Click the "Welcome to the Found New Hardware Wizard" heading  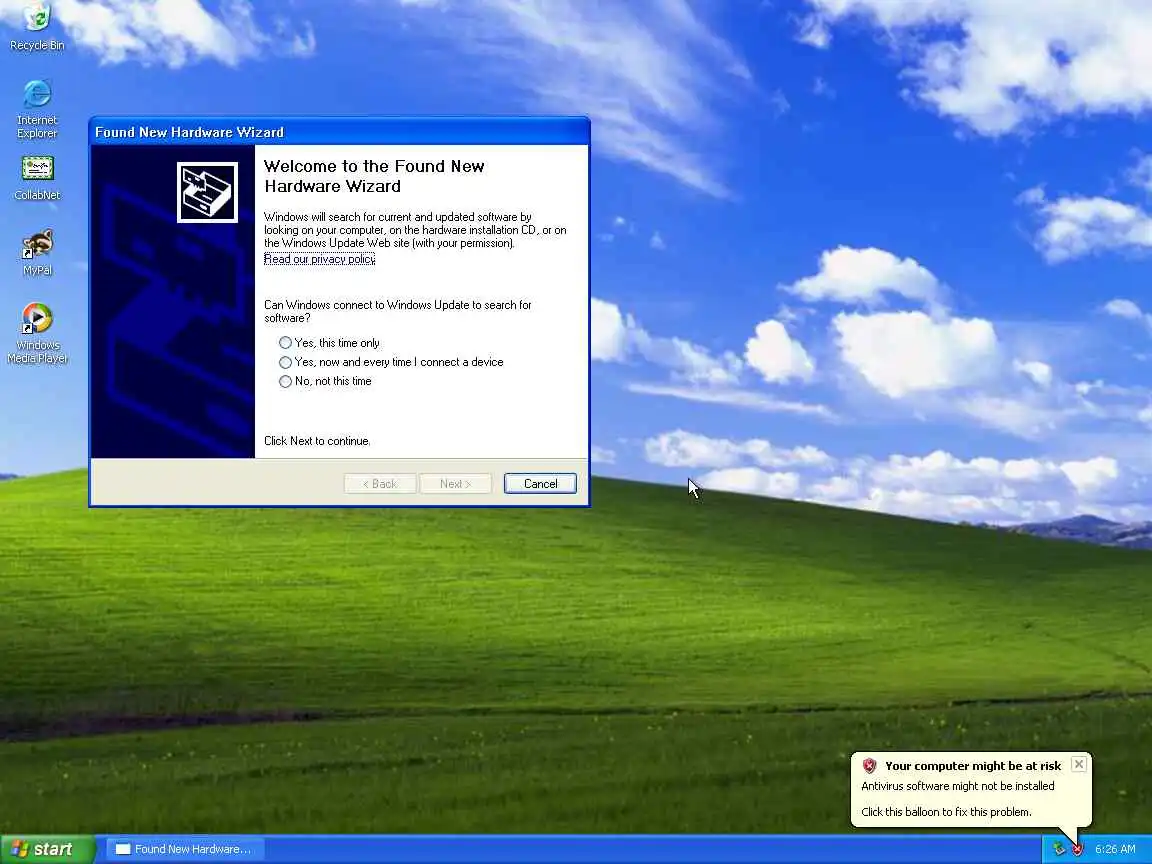pos(374,176)
